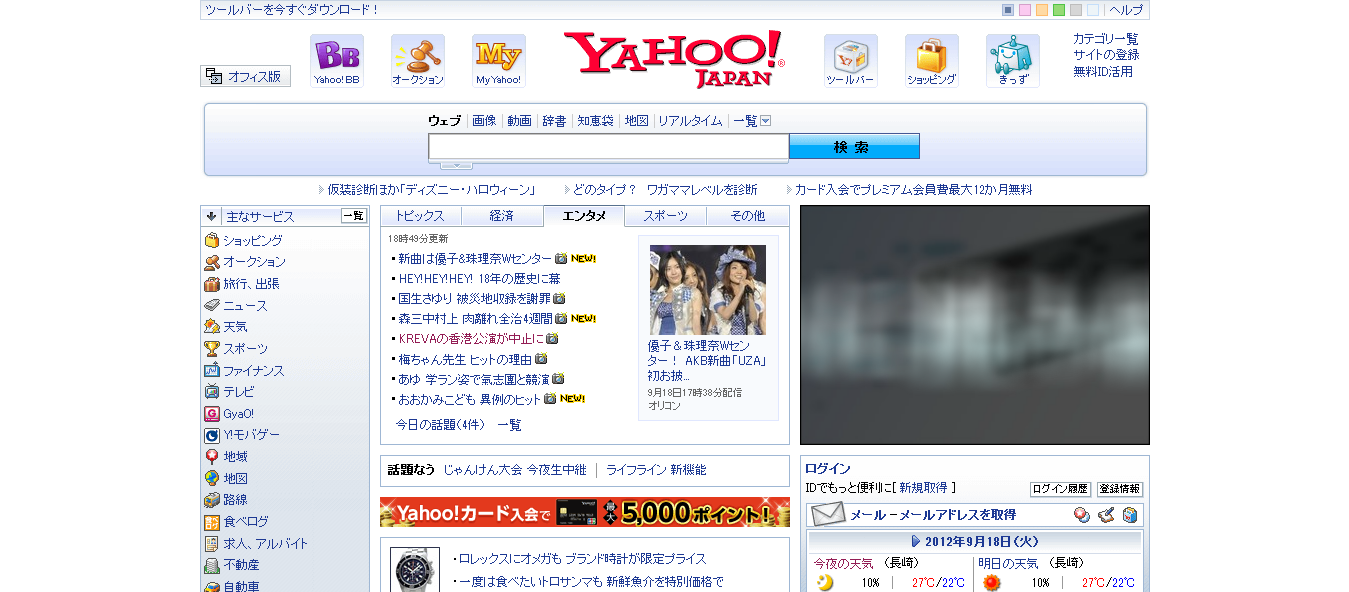
Task: Open the ショッピング bag icon in header
Action: [932, 61]
